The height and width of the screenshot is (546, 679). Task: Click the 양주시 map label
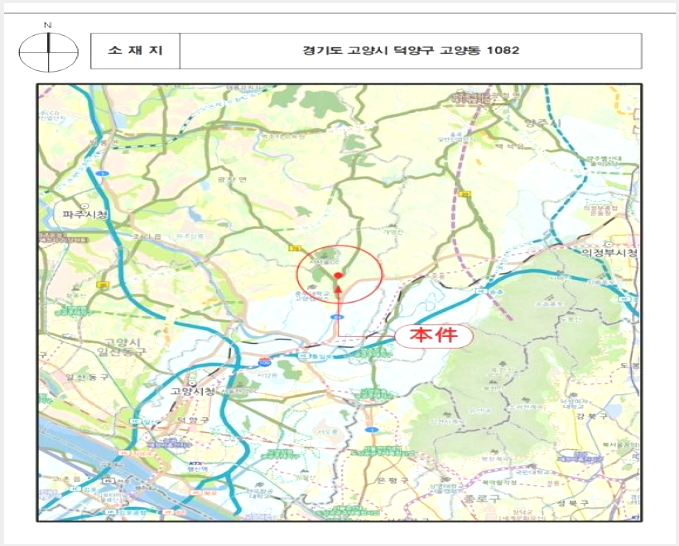coord(543,123)
